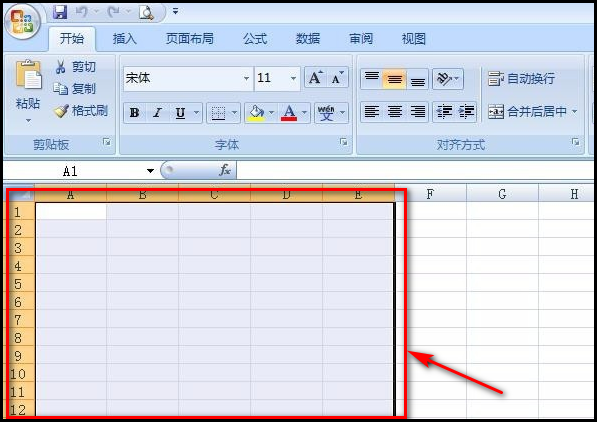The height and width of the screenshot is (422, 597).
Task: Switch to the 插入 (Insert) tab
Action: click(124, 38)
